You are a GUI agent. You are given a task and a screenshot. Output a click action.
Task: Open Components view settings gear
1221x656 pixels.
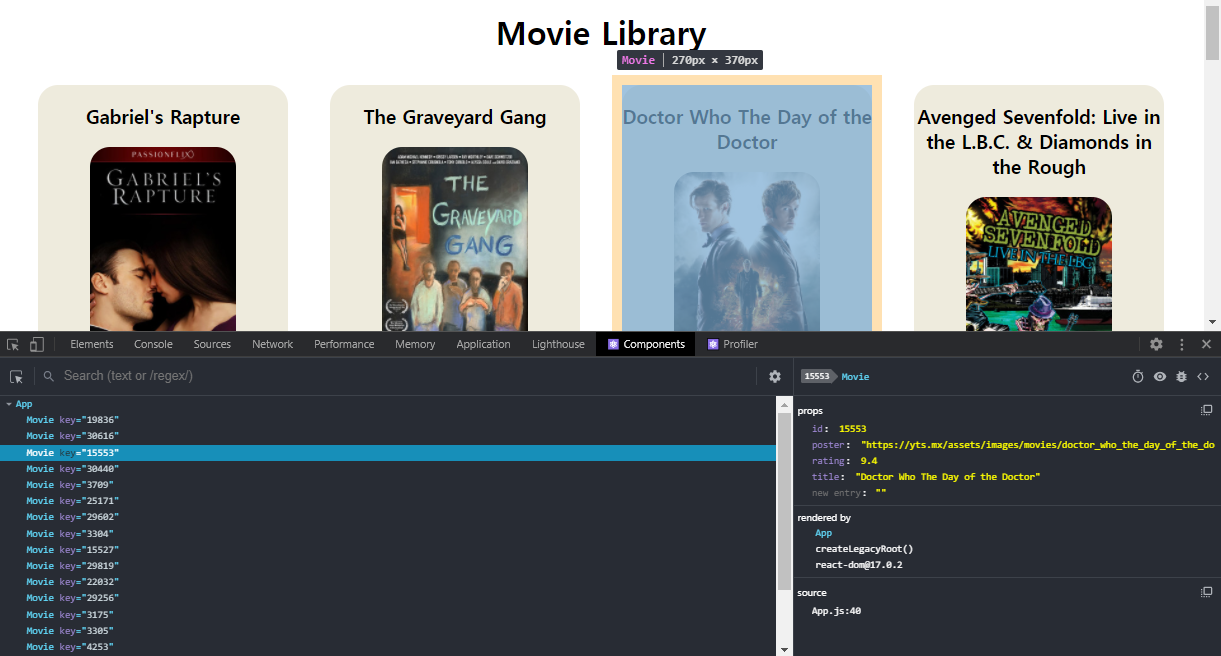click(775, 376)
